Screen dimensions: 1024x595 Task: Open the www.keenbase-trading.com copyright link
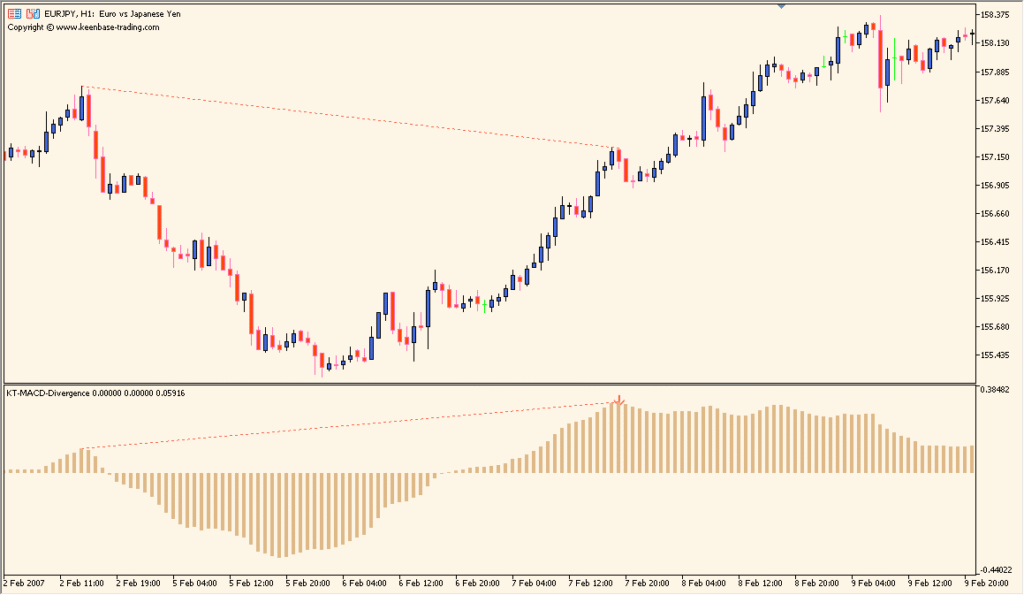[82, 27]
